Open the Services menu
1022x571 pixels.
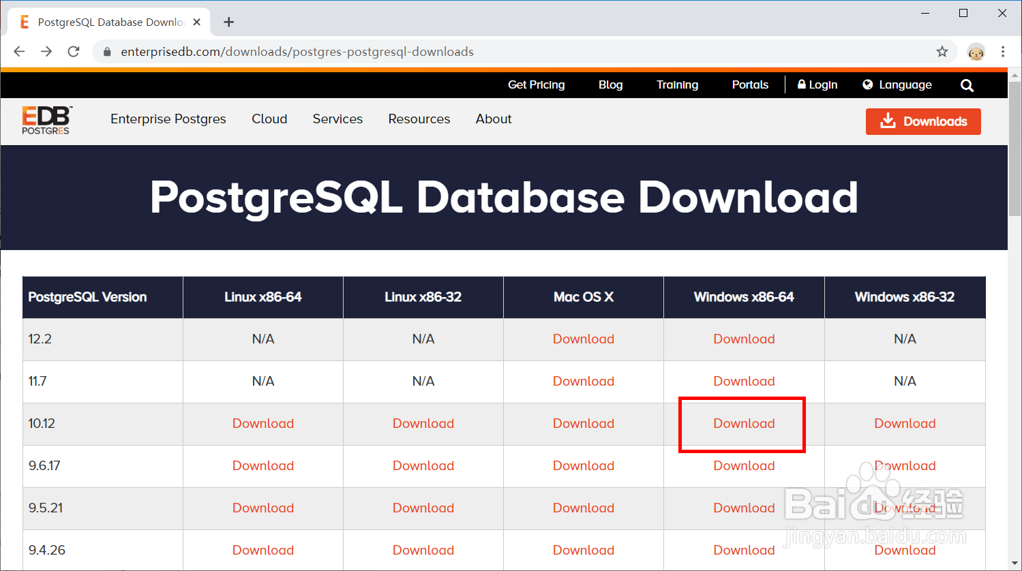[x=337, y=119]
